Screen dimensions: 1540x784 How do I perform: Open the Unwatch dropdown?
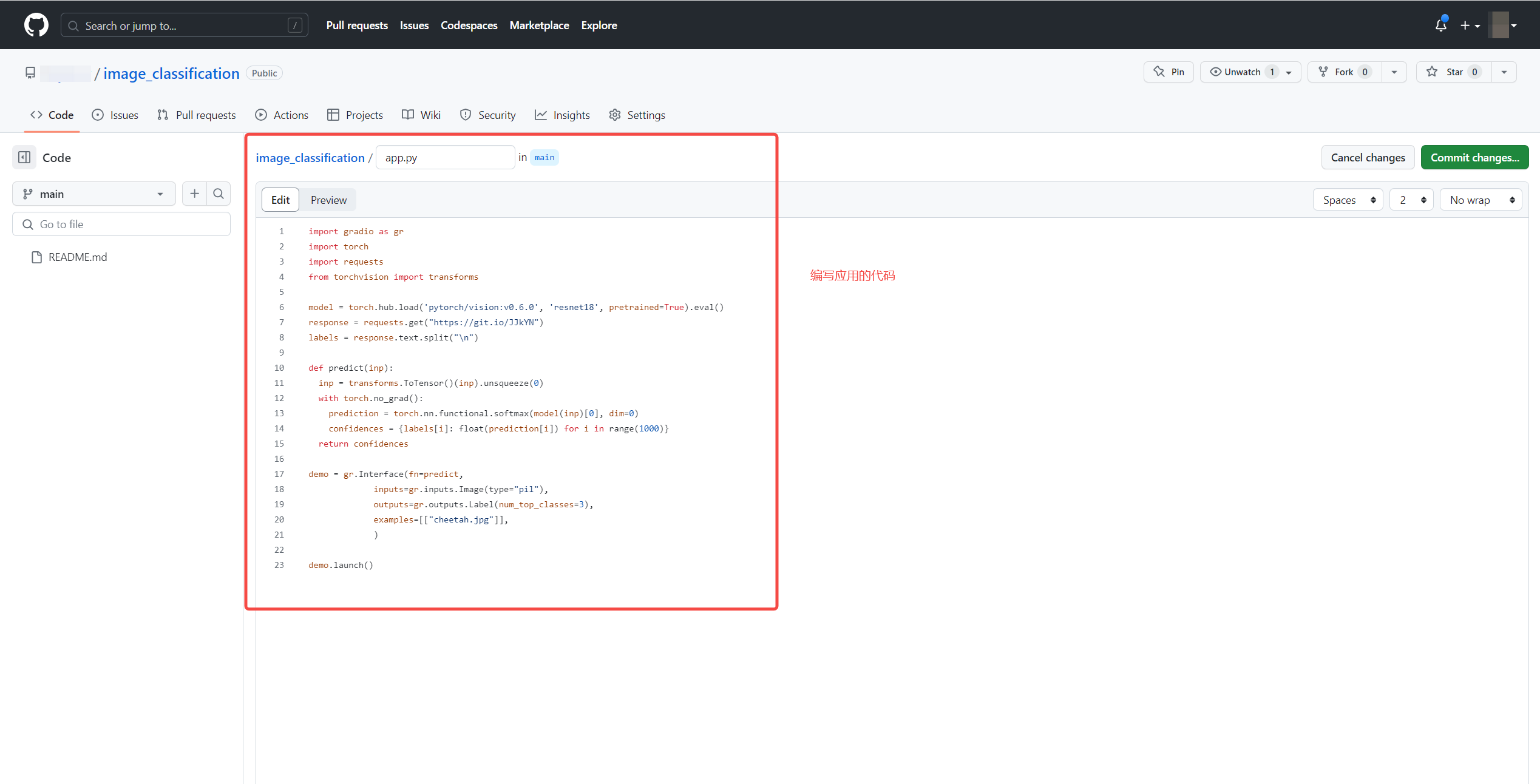point(1250,72)
